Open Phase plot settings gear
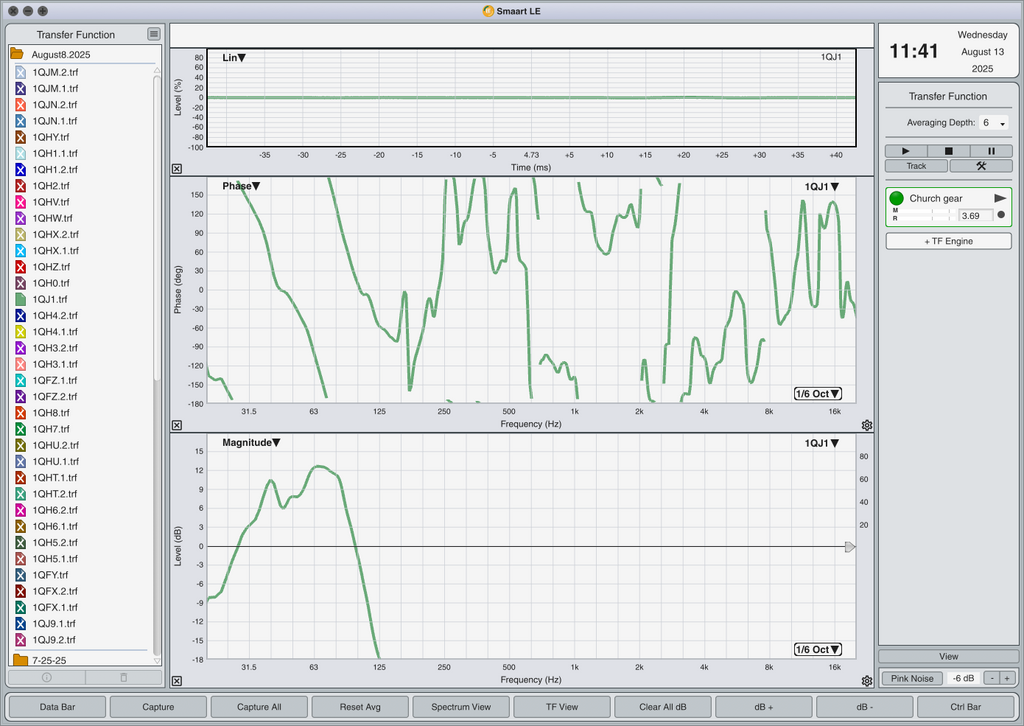This screenshot has width=1024, height=726. coord(867,425)
